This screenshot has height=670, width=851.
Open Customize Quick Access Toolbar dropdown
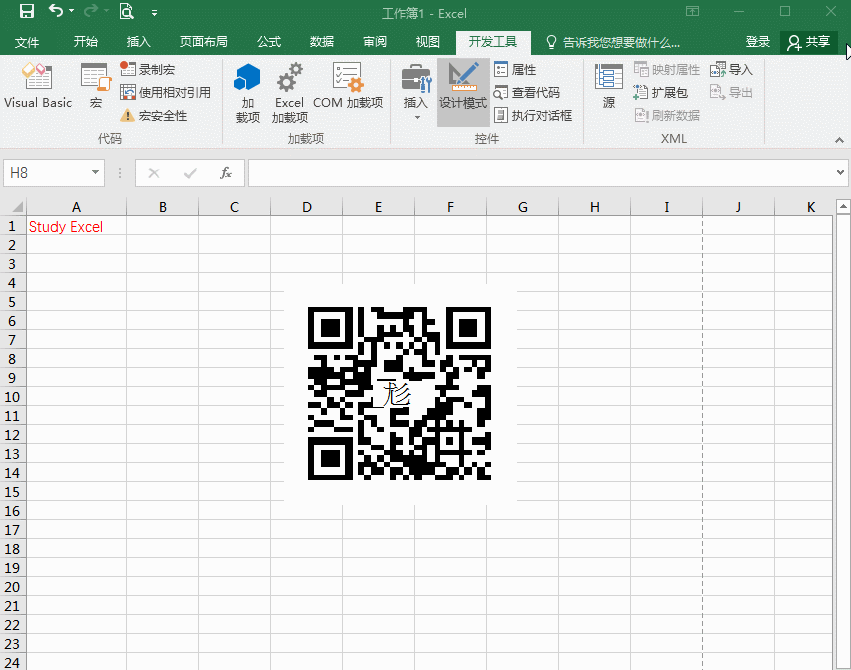pos(155,12)
